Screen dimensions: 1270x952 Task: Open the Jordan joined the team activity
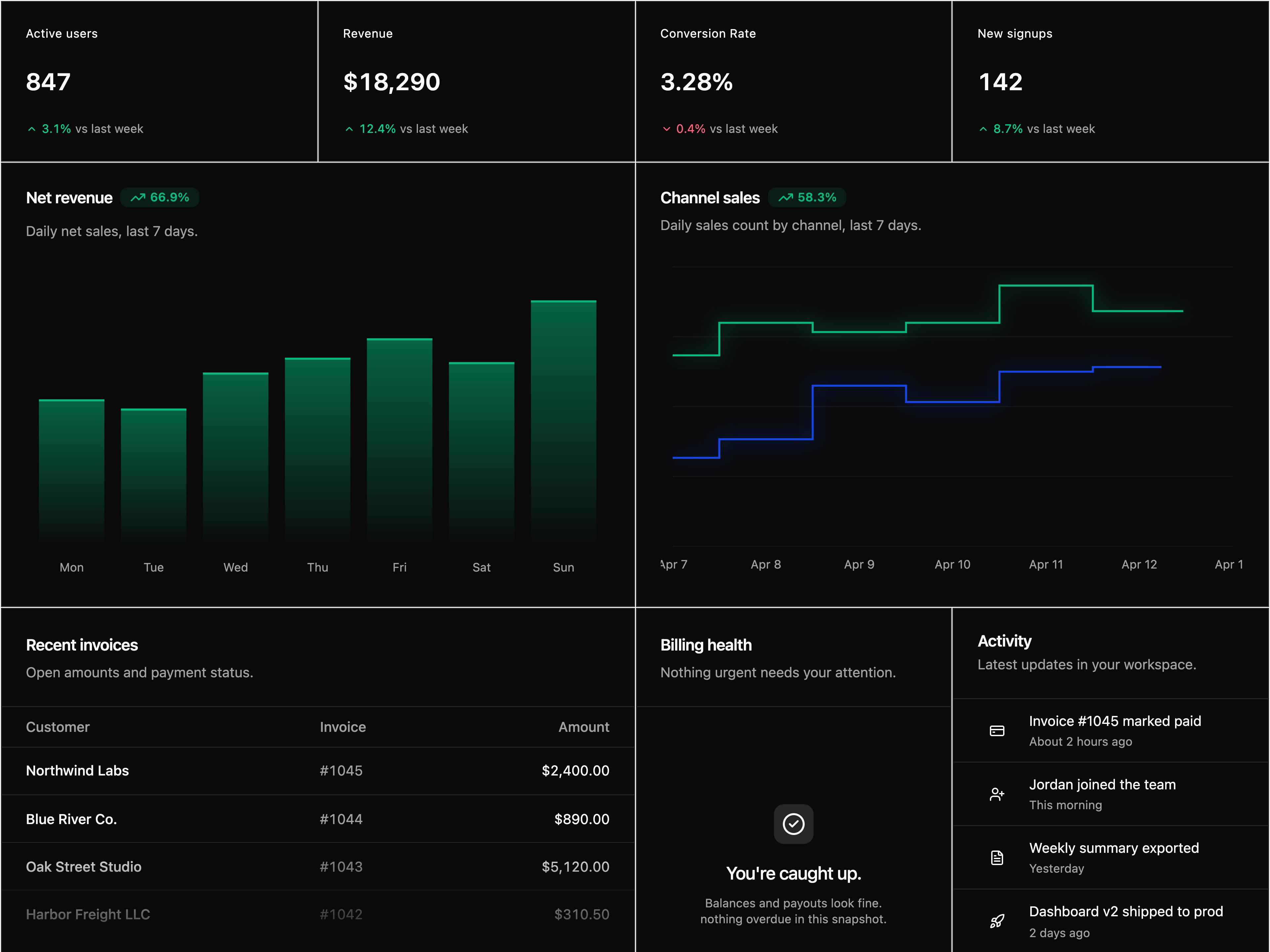(1111, 794)
